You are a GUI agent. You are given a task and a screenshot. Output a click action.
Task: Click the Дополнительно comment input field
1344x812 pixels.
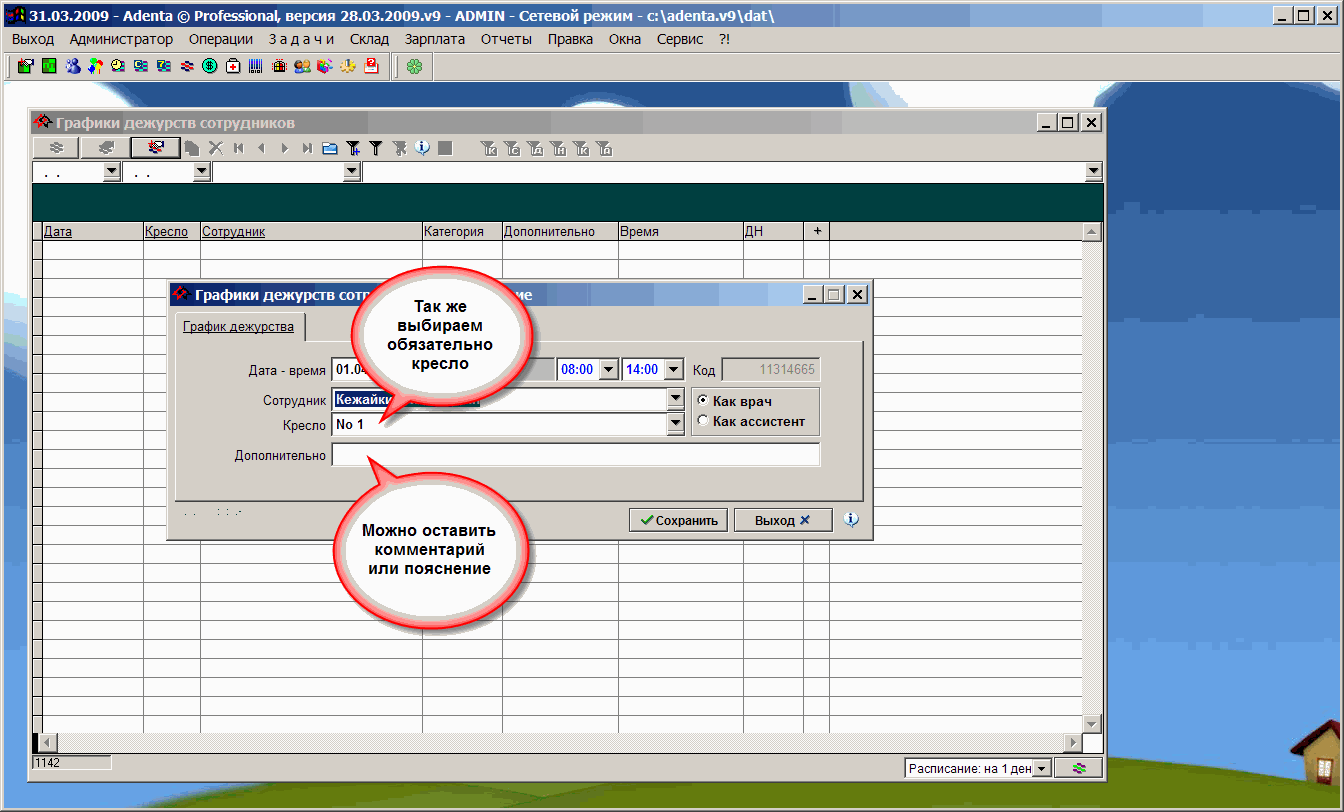click(575, 456)
